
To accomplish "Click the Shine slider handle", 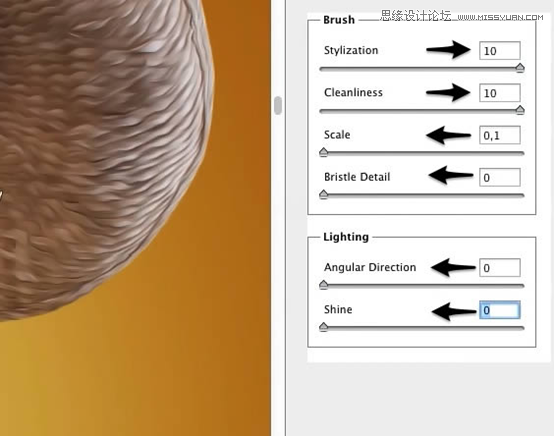I will click(x=324, y=327).
